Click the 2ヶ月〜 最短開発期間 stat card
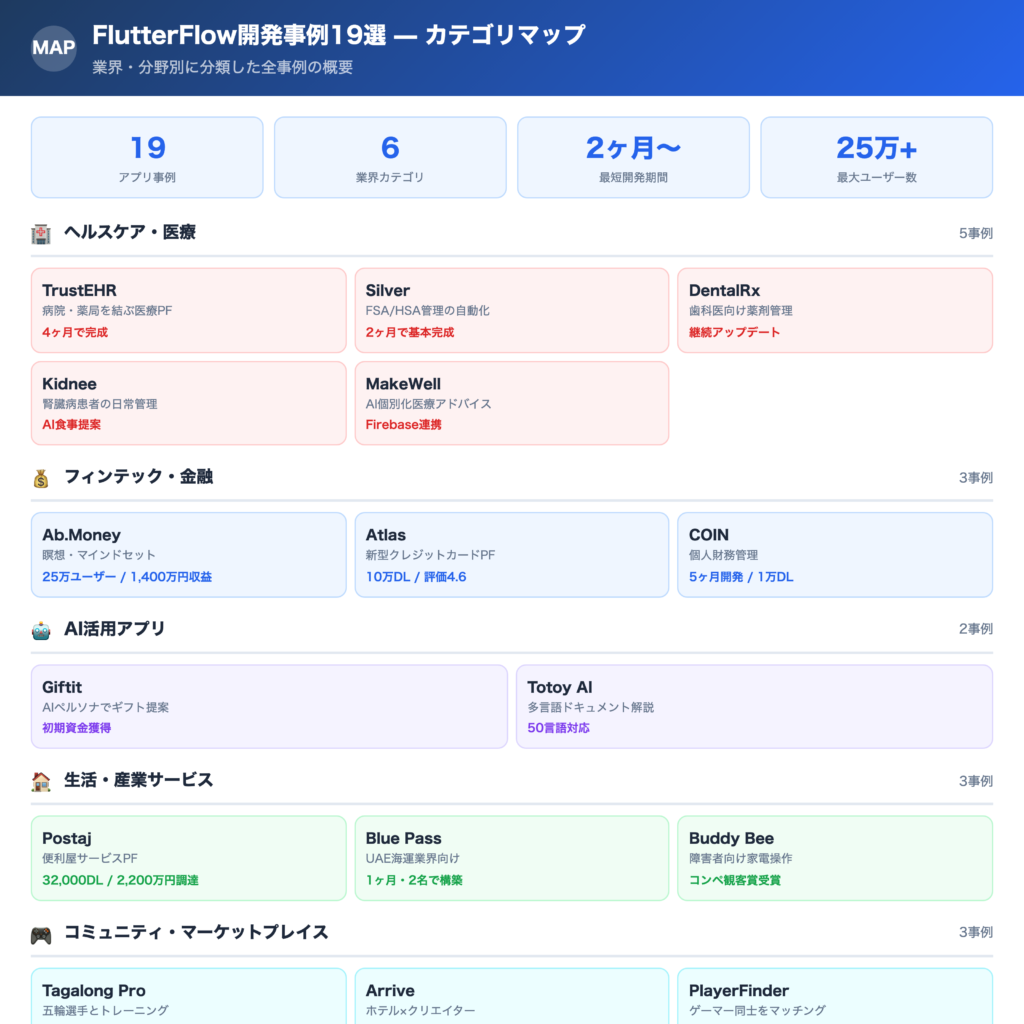The image size is (1024, 1024). coord(632,157)
